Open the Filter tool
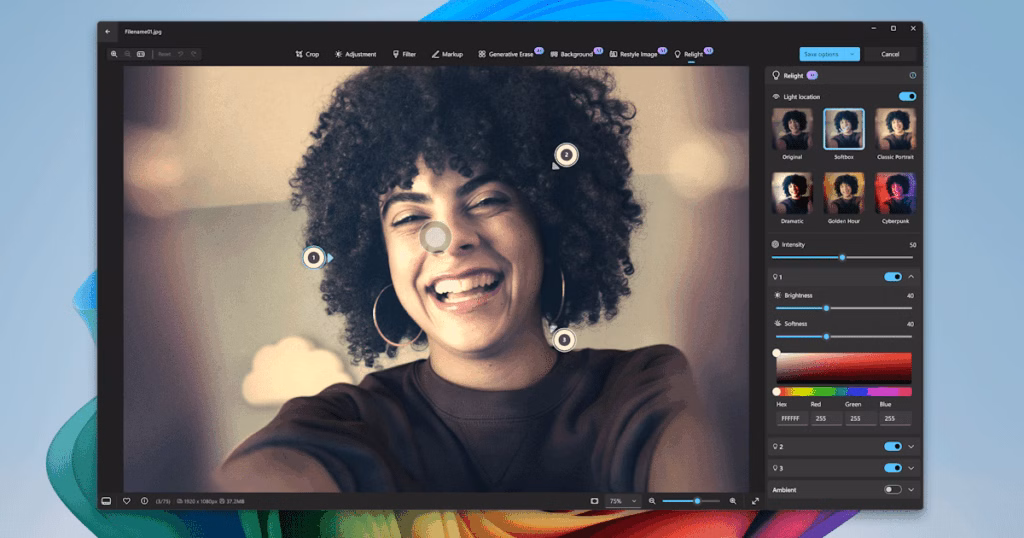Viewport: 1024px width, 538px height. click(x=404, y=54)
